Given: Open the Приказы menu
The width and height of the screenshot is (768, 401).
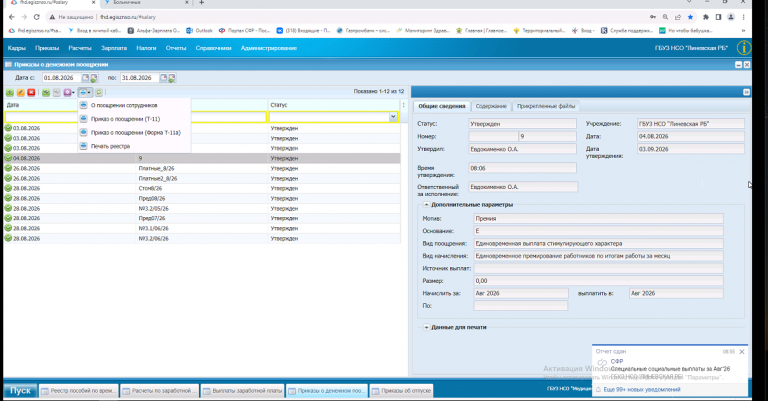Looking at the screenshot, I should [47, 48].
